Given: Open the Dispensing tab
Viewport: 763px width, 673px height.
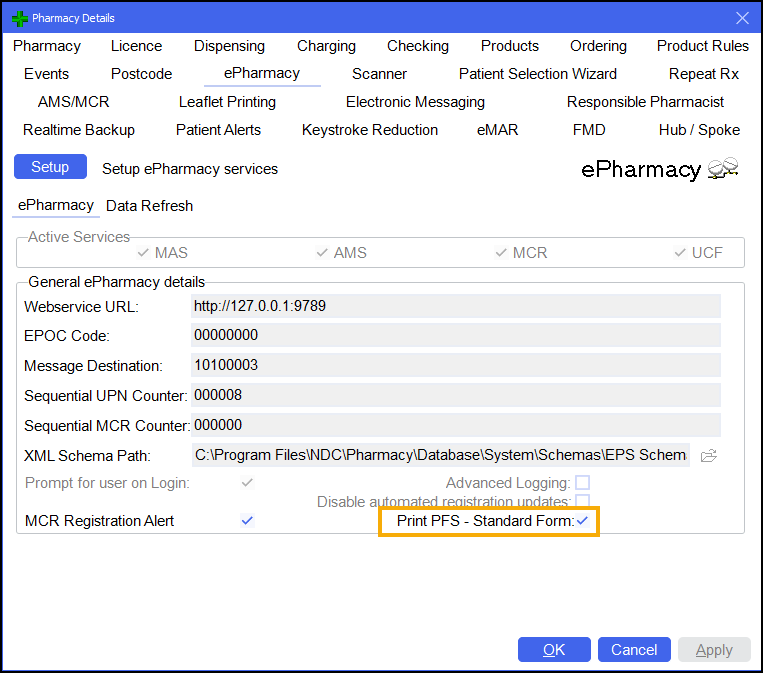Looking at the screenshot, I should 229,46.
